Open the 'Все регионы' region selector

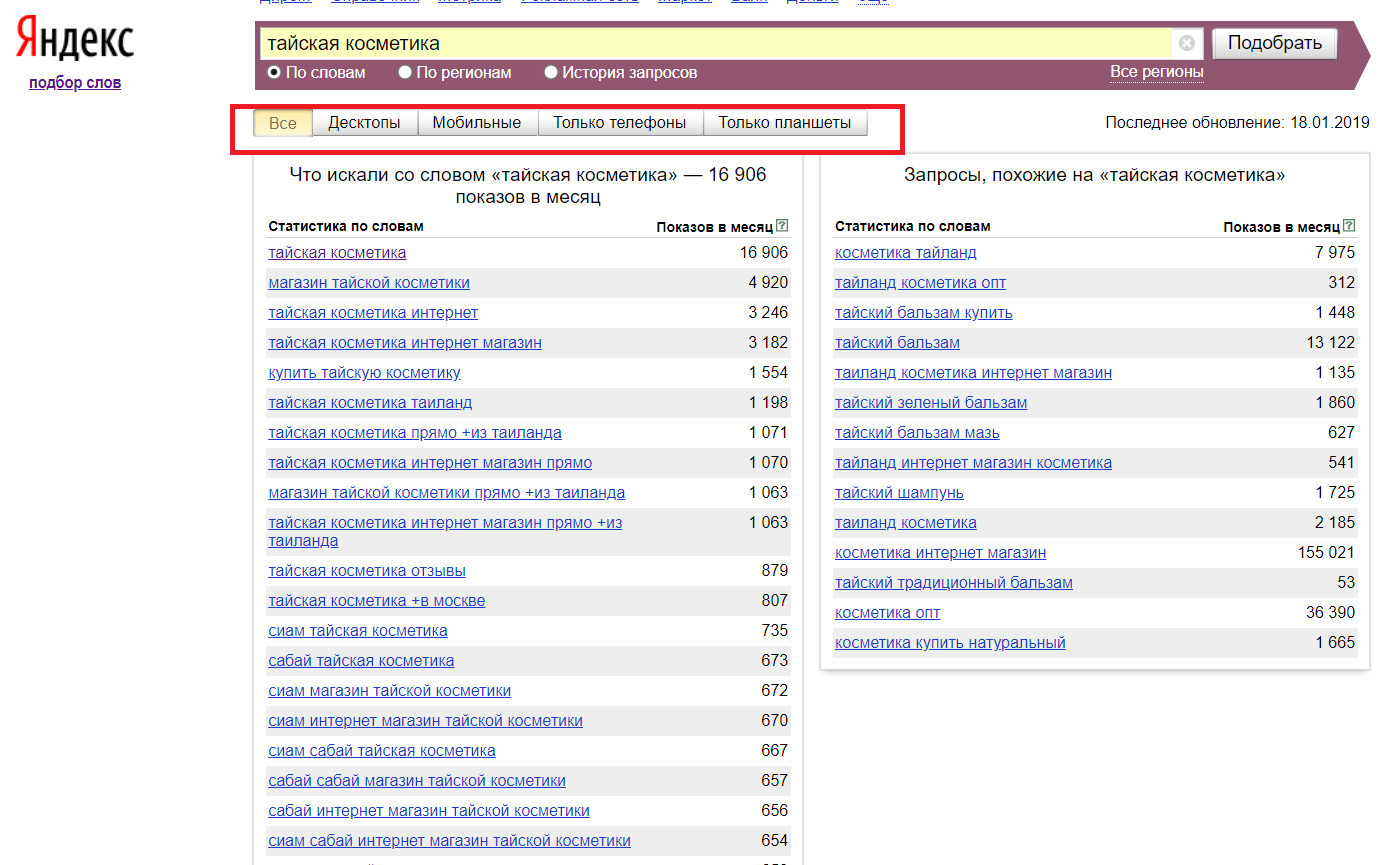1157,72
